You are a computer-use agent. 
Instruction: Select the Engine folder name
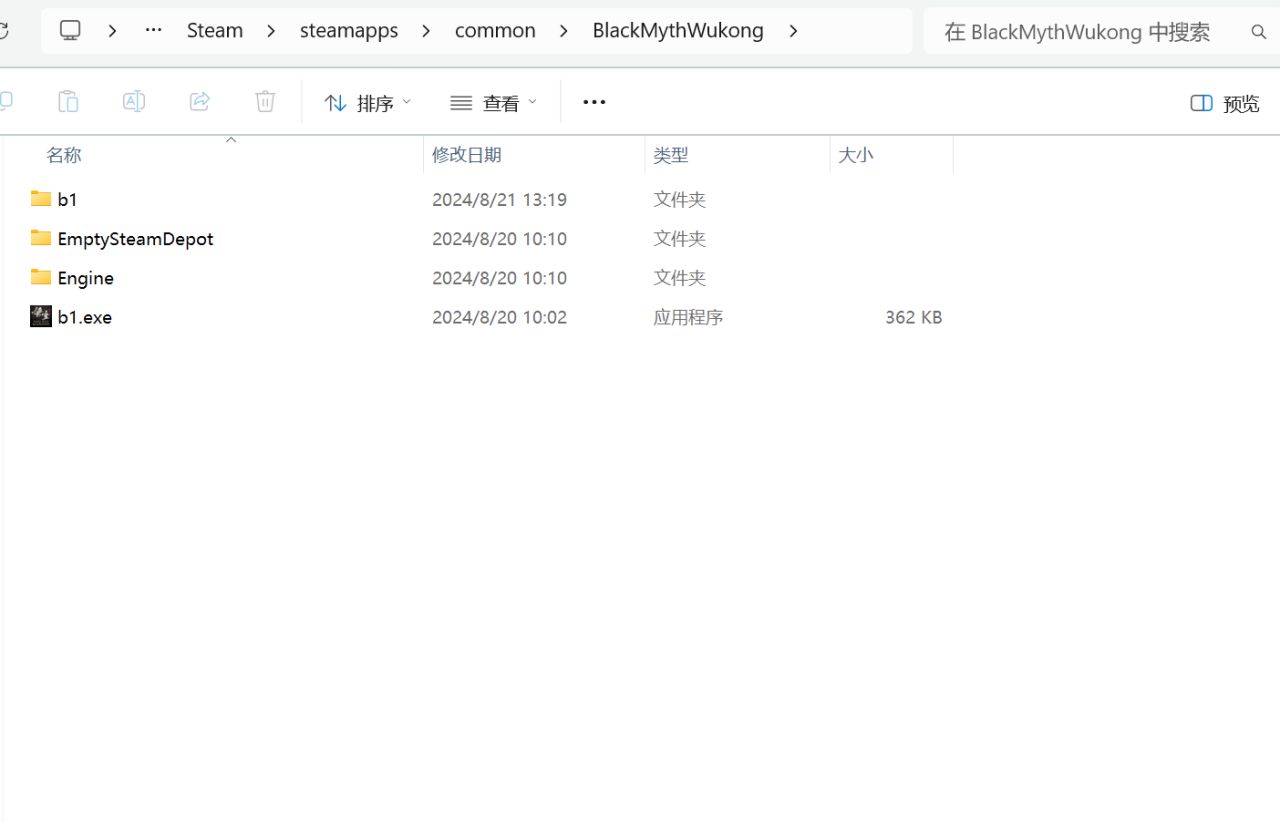(85, 278)
